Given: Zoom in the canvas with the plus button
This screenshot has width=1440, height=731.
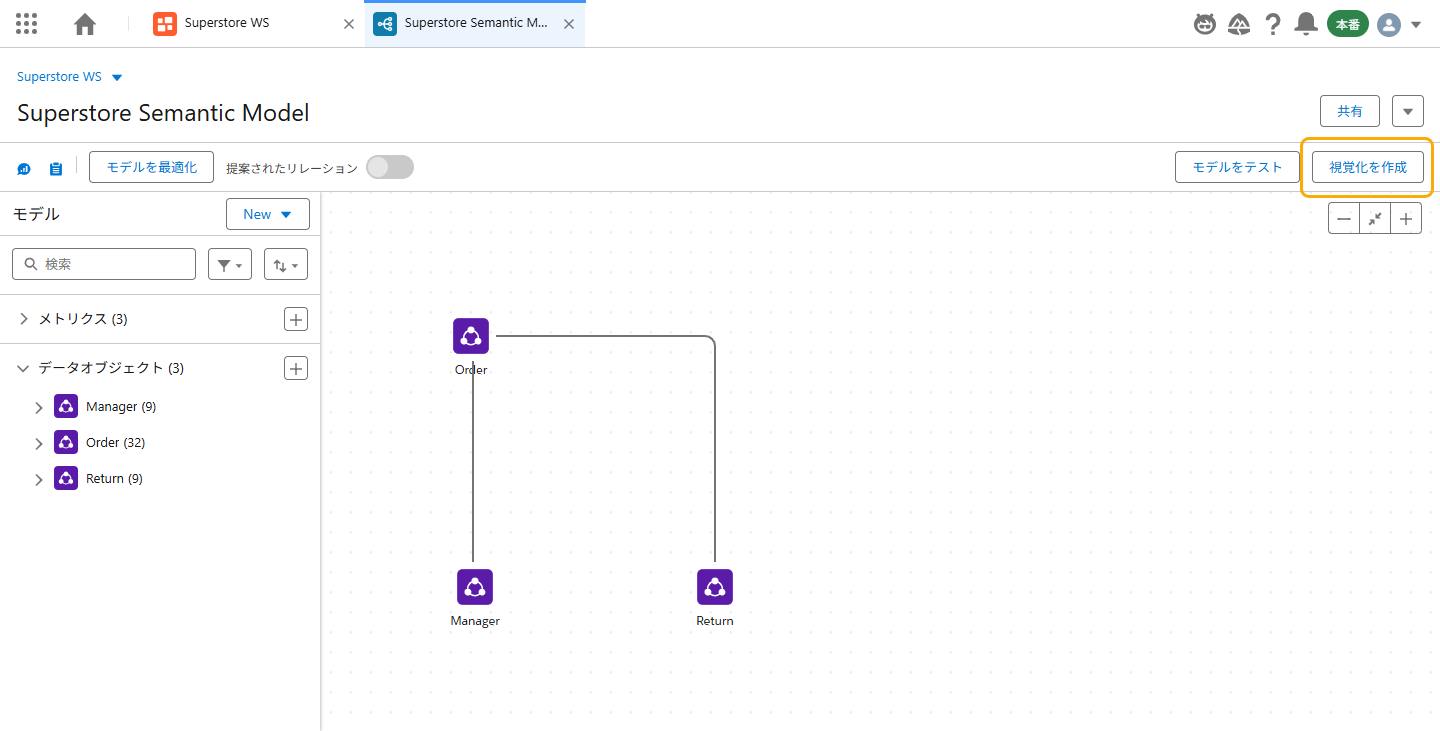Looking at the screenshot, I should click(1406, 218).
